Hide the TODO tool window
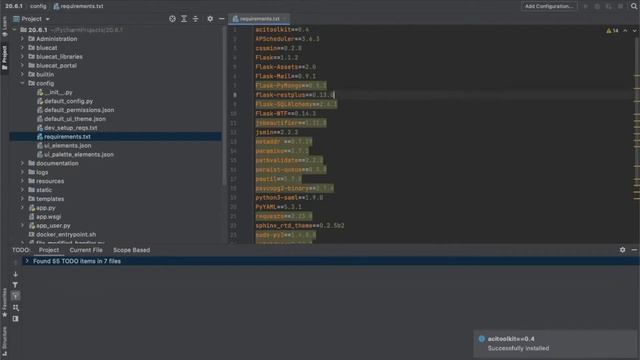Image resolution: width=640 pixels, height=360 pixels. click(634, 250)
